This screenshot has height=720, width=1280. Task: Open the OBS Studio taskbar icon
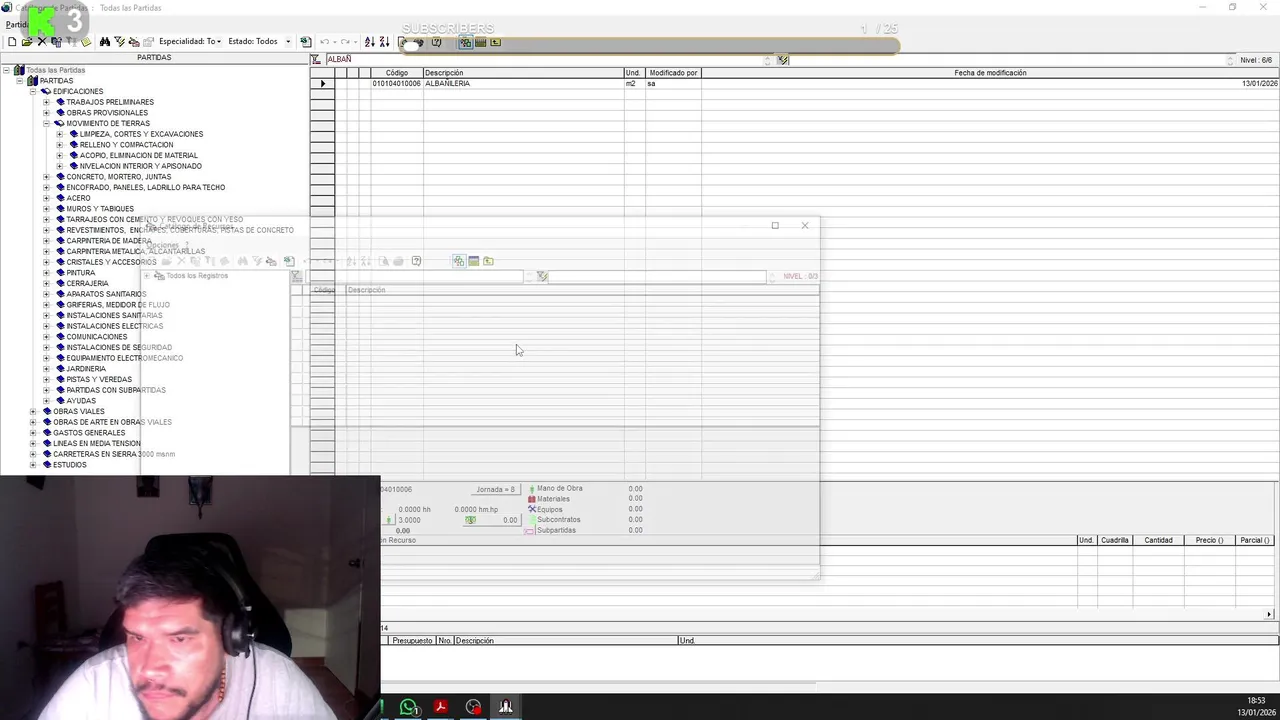(x=473, y=708)
